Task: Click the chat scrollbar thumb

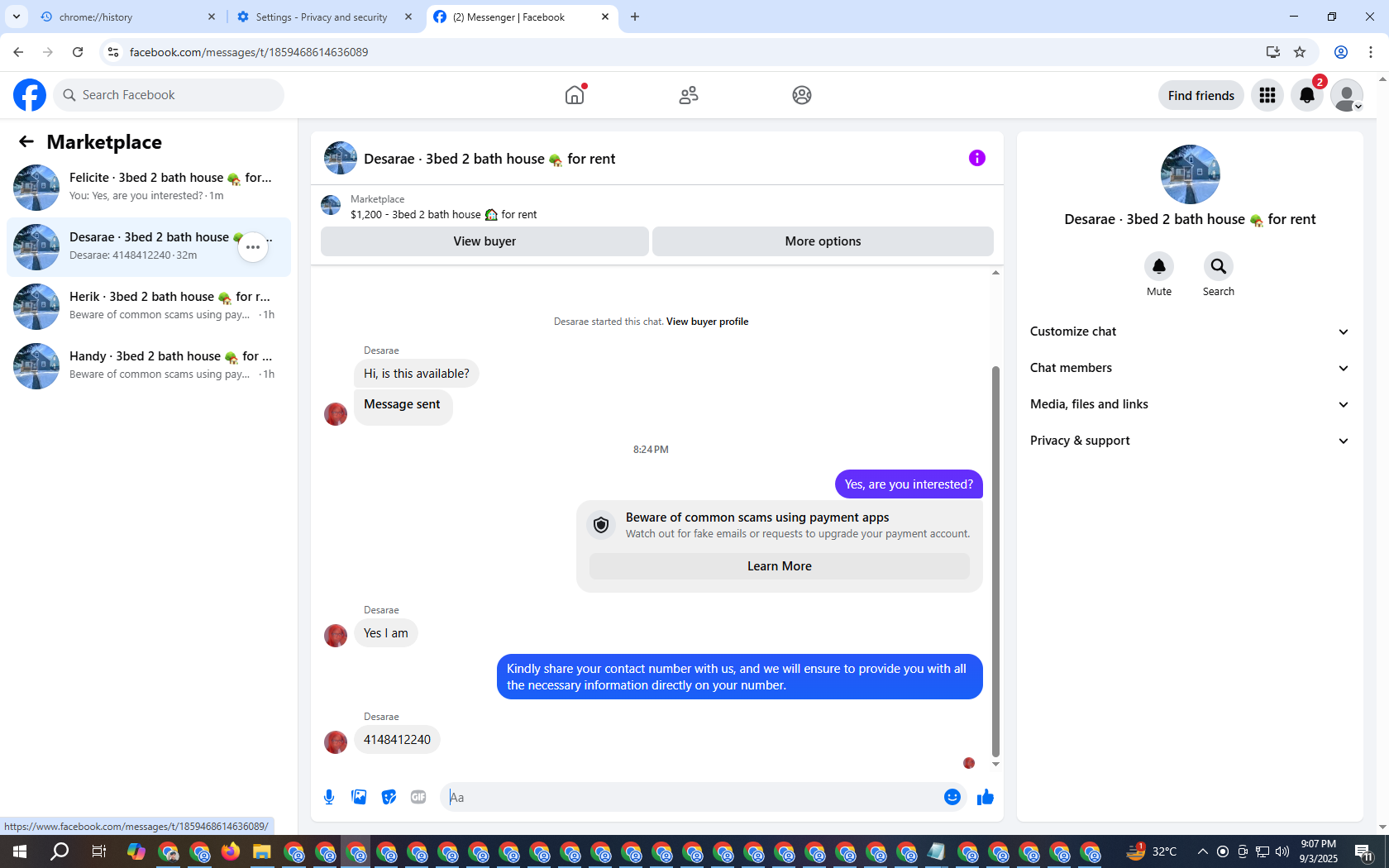Action: [x=995, y=561]
